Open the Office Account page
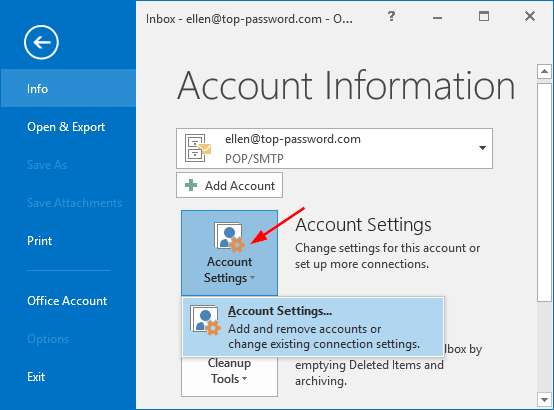The height and width of the screenshot is (410, 554). point(67,301)
